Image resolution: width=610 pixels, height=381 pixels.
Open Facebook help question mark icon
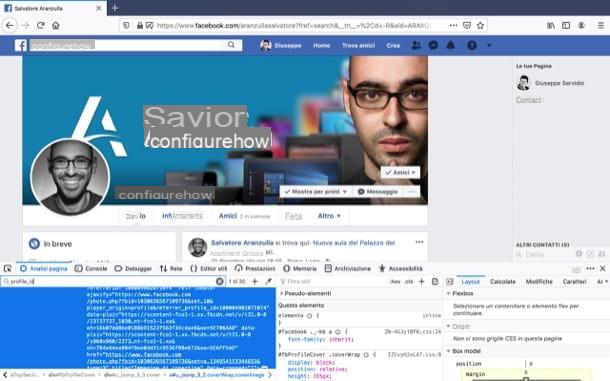point(472,46)
